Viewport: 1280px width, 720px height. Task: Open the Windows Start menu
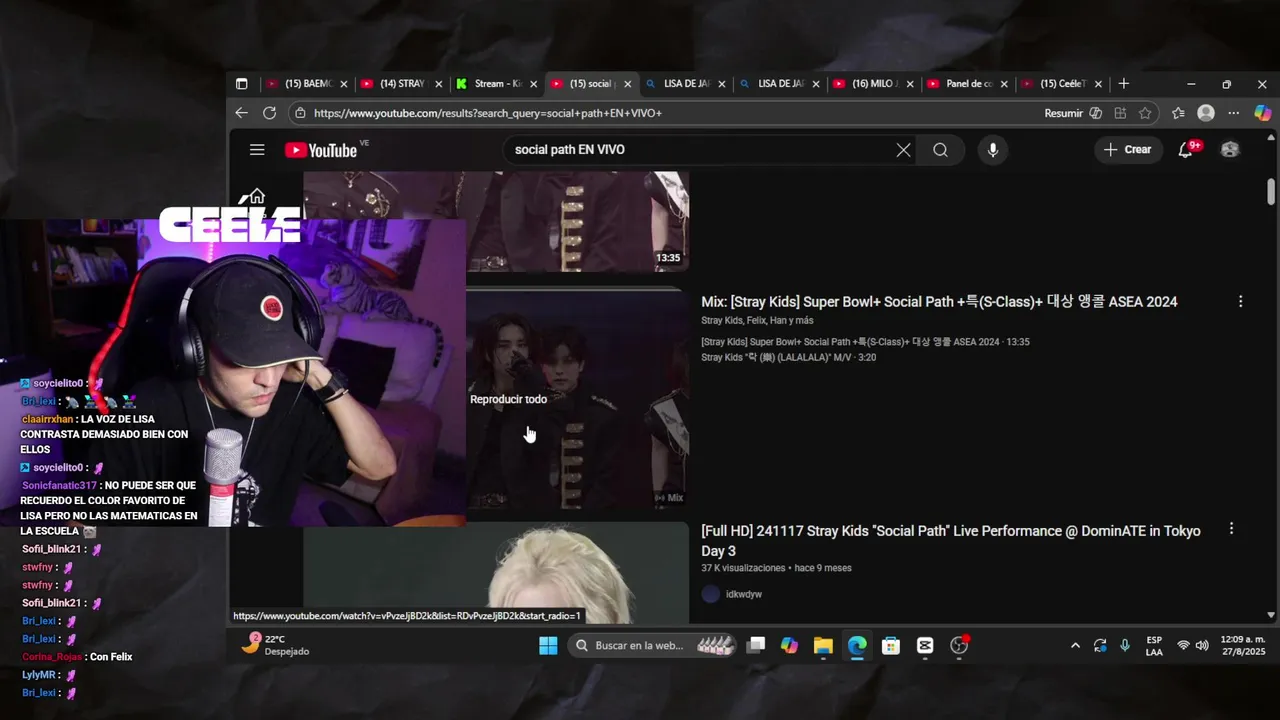[x=548, y=646]
